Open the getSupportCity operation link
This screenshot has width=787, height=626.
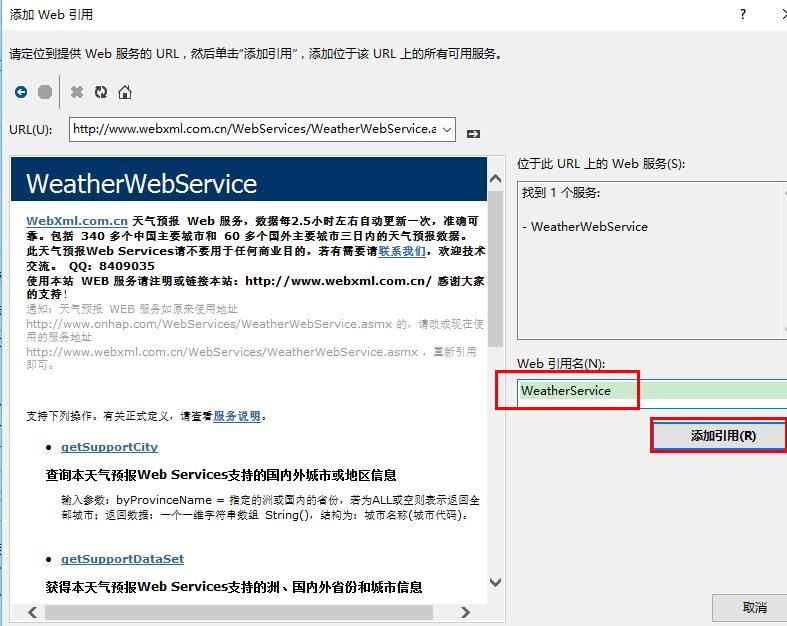[109, 447]
